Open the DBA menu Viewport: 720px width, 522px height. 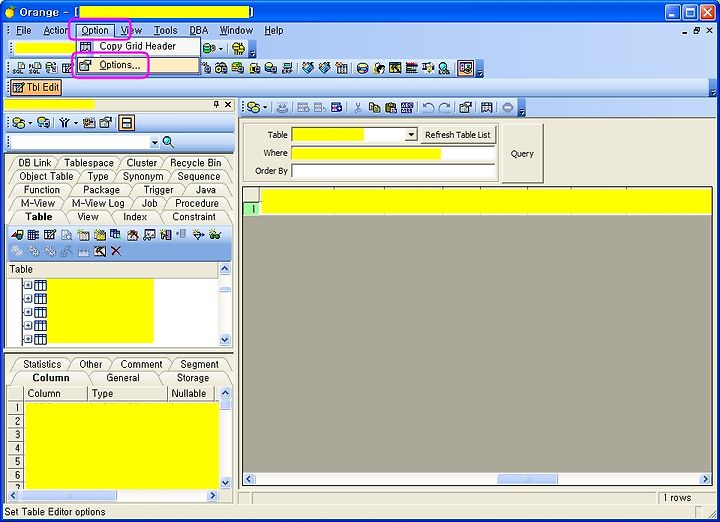click(199, 30)
